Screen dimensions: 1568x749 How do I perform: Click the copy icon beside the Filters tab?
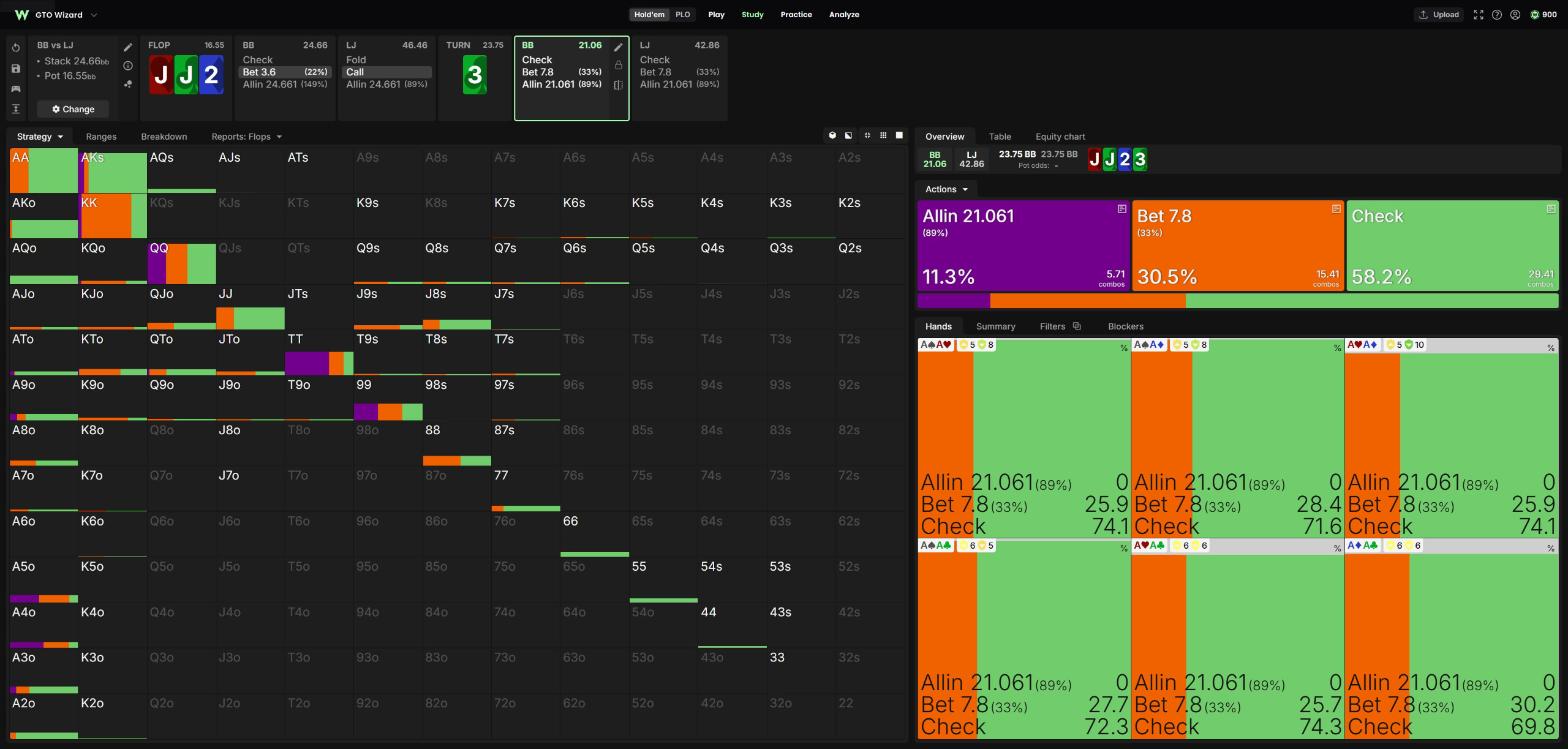point(1076,326)
